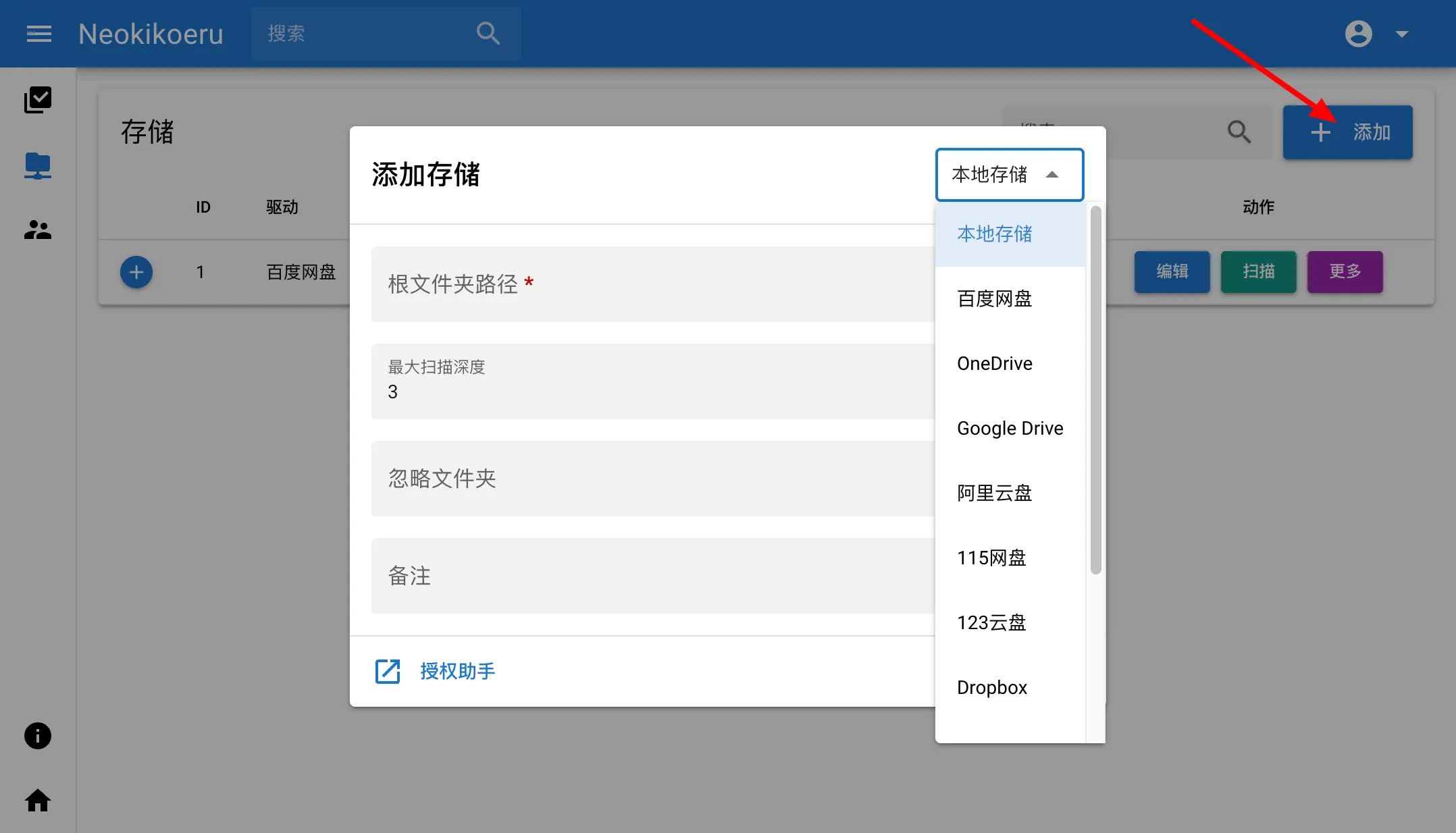Open the storage sidebar icon
1456x833 pixels.
pyautogui.click(x=38, y=165)
